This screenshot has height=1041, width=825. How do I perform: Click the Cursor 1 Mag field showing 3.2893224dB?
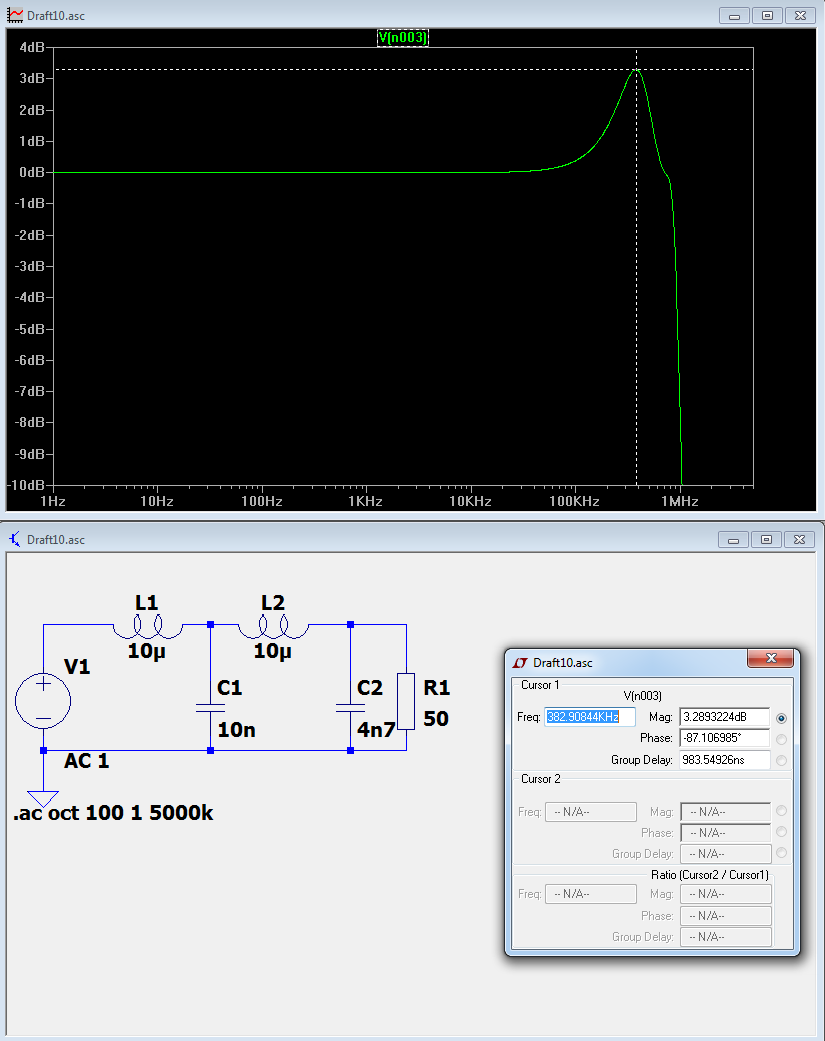pos(725,717)
